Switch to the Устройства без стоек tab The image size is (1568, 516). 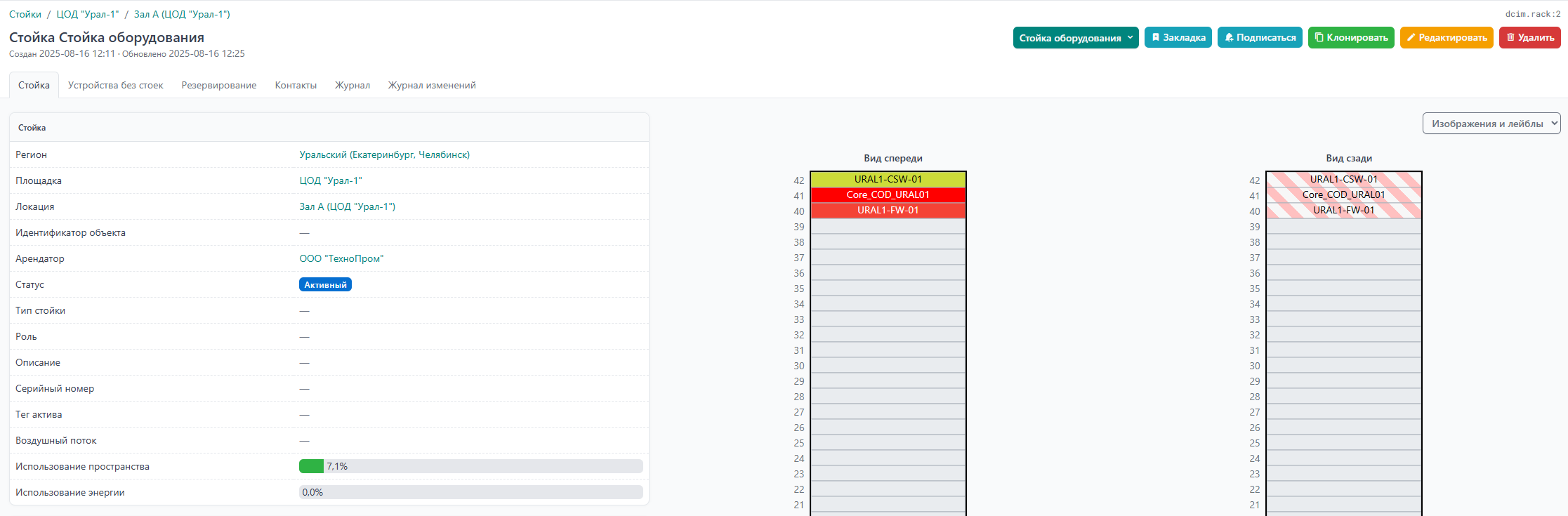115,86
